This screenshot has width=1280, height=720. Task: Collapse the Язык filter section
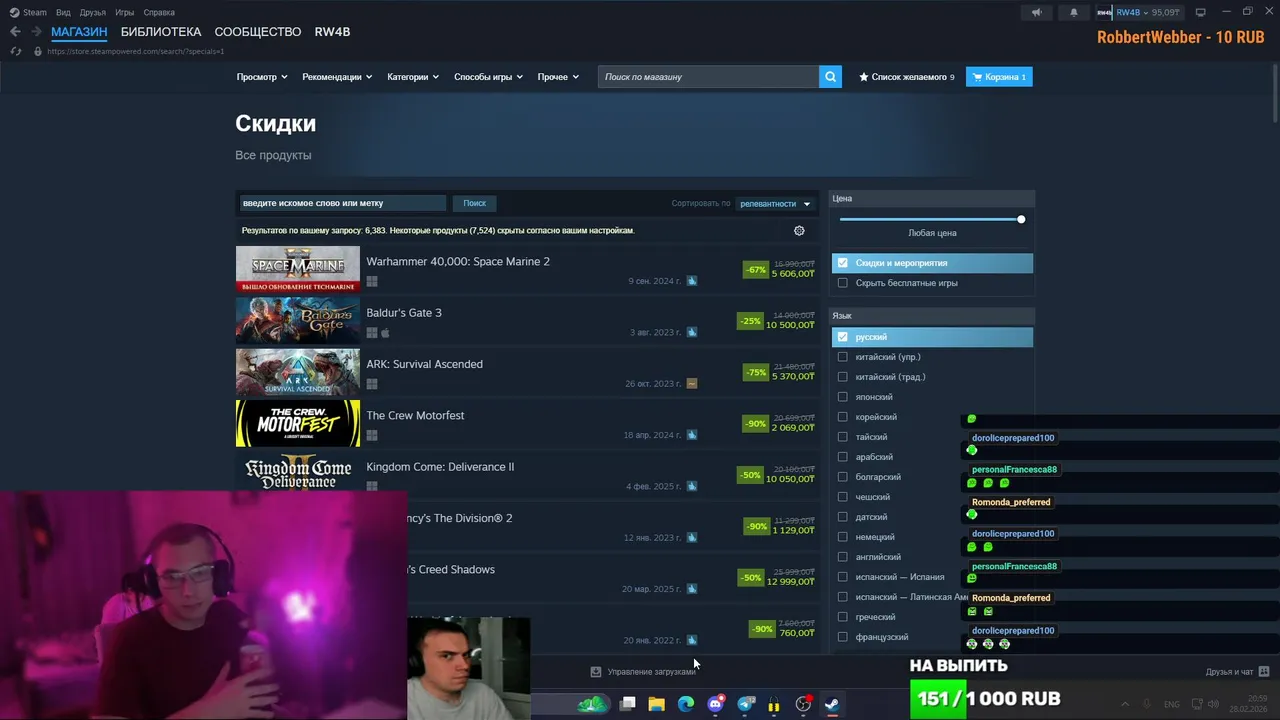932,316
